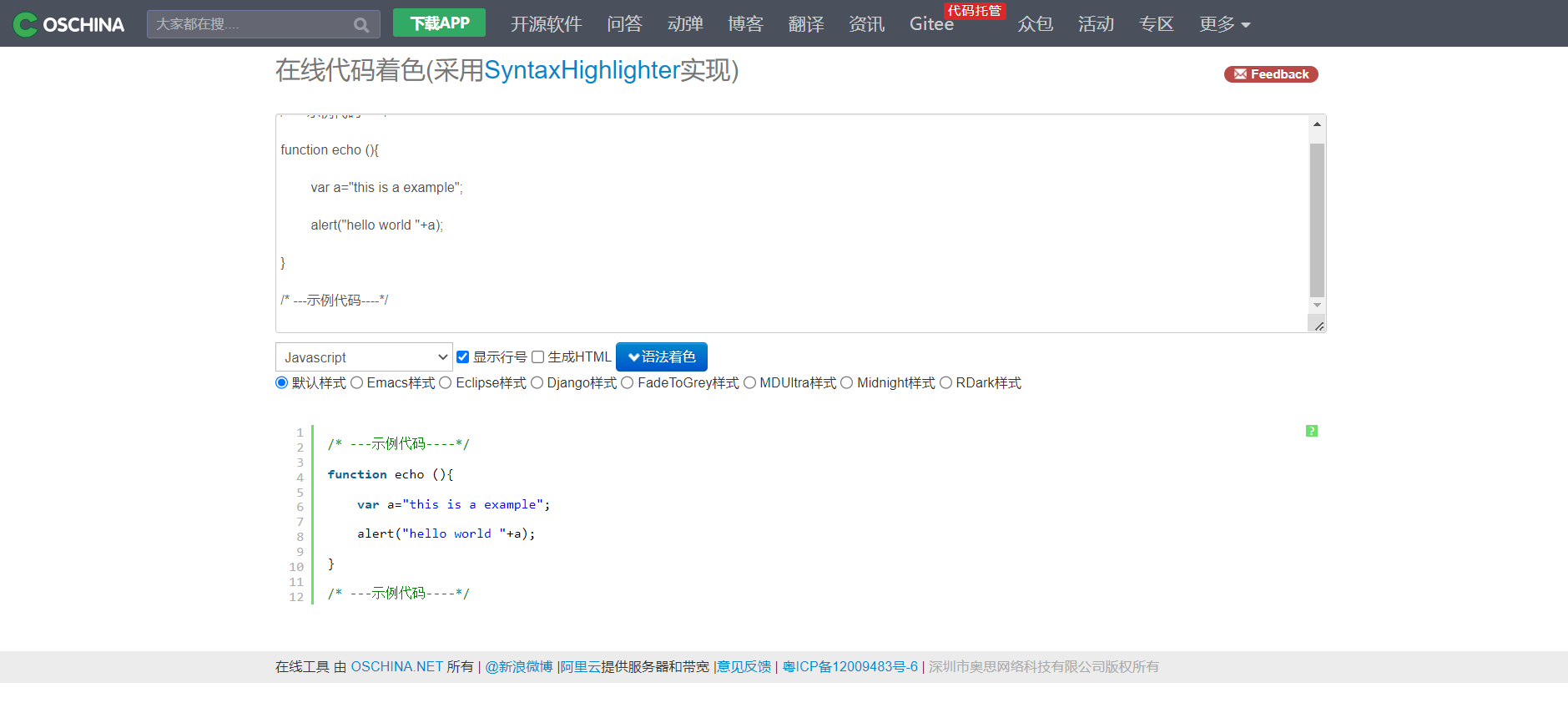Expand the 更多 menu

1223,24
